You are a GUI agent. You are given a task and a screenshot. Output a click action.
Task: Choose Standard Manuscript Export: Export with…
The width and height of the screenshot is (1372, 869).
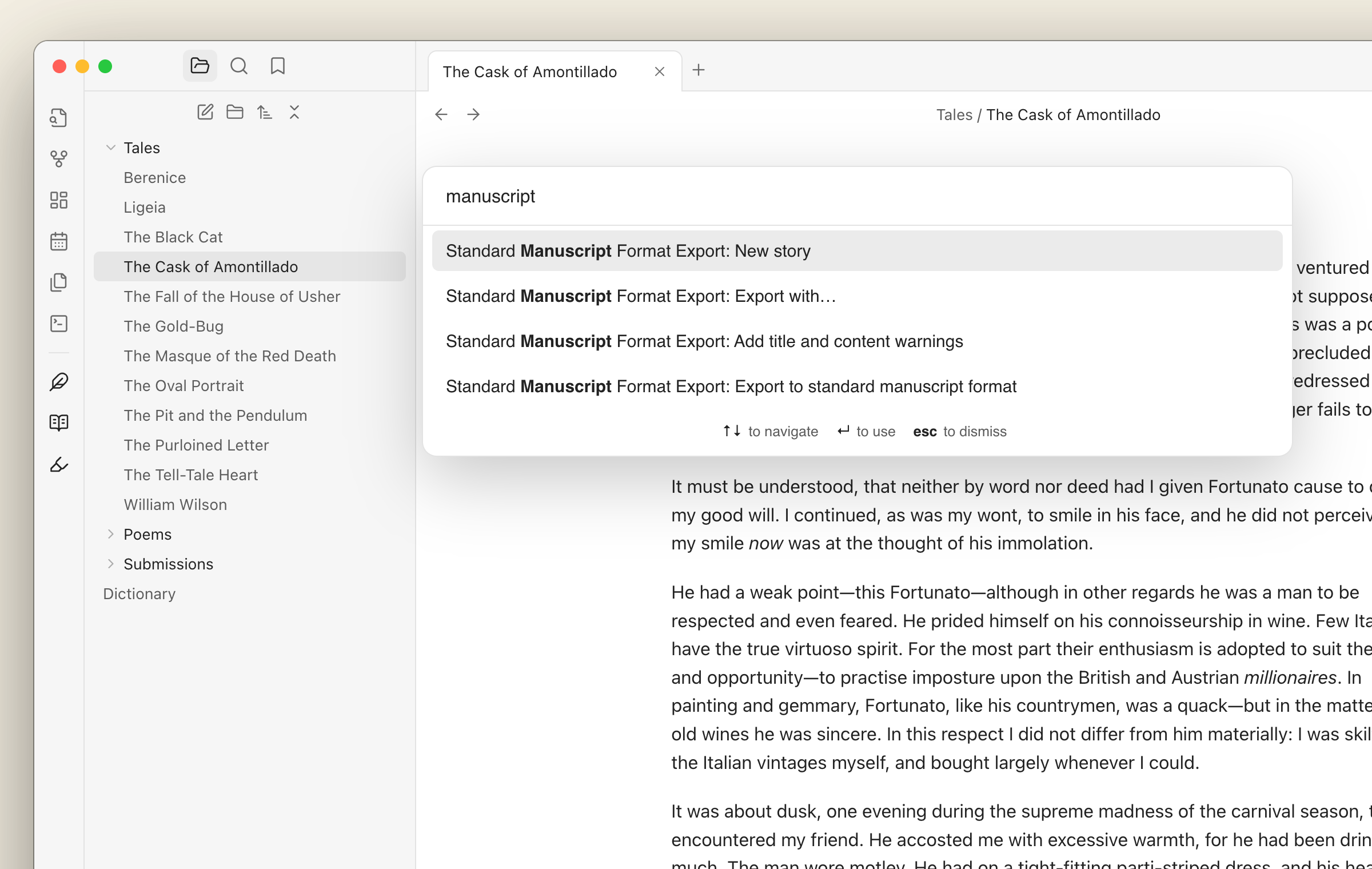point(857,296)
